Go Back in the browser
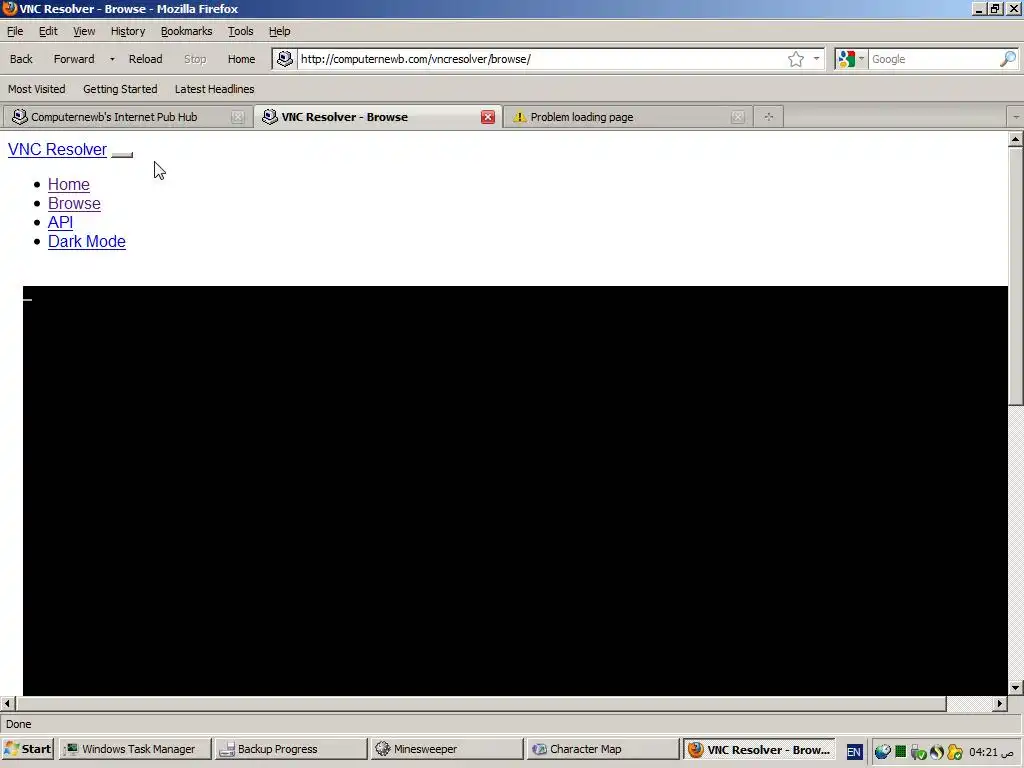The height and width of the screenshot is (768, 1024). pos(21,59)
